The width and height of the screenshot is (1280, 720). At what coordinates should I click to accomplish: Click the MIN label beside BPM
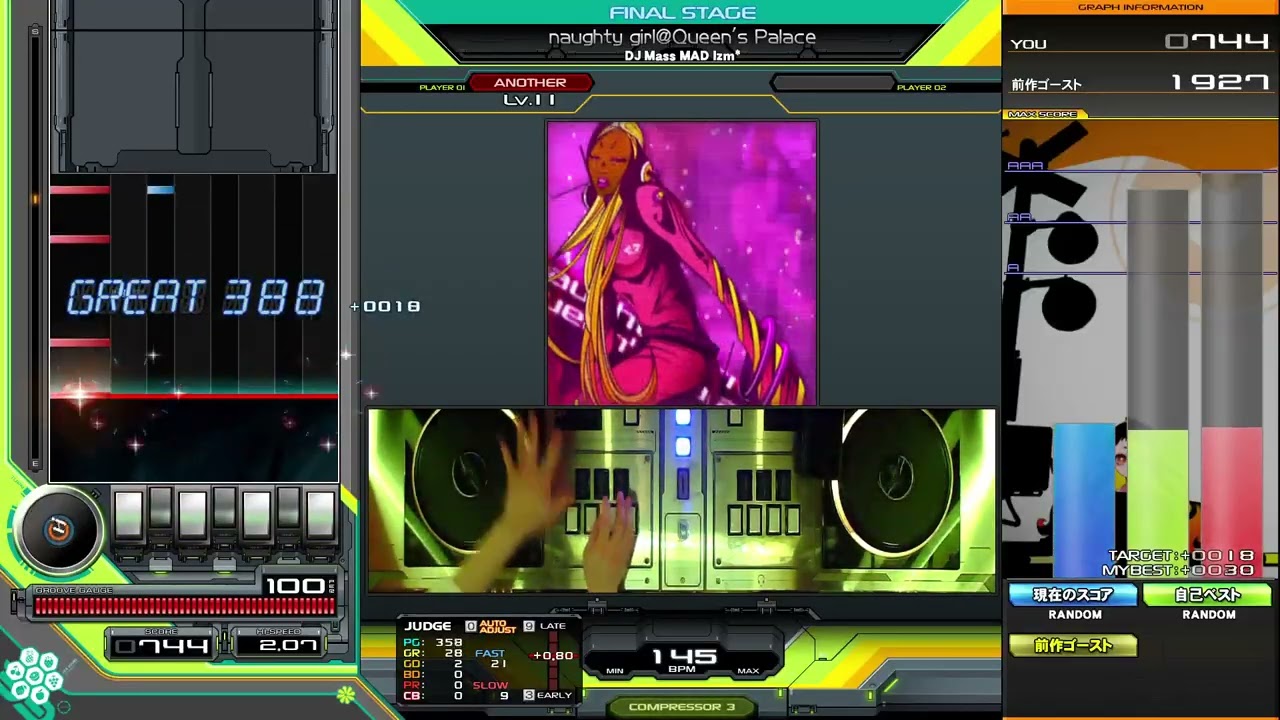tap(615, 671)
